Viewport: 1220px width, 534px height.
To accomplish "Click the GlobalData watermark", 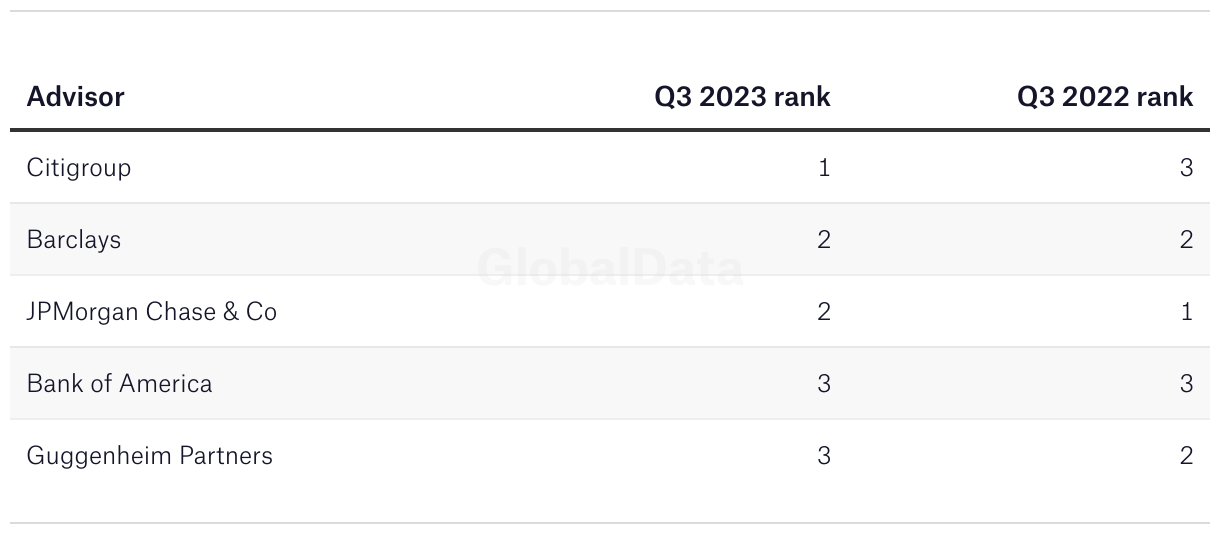I will pyautogui.click(x=610, y=268).
